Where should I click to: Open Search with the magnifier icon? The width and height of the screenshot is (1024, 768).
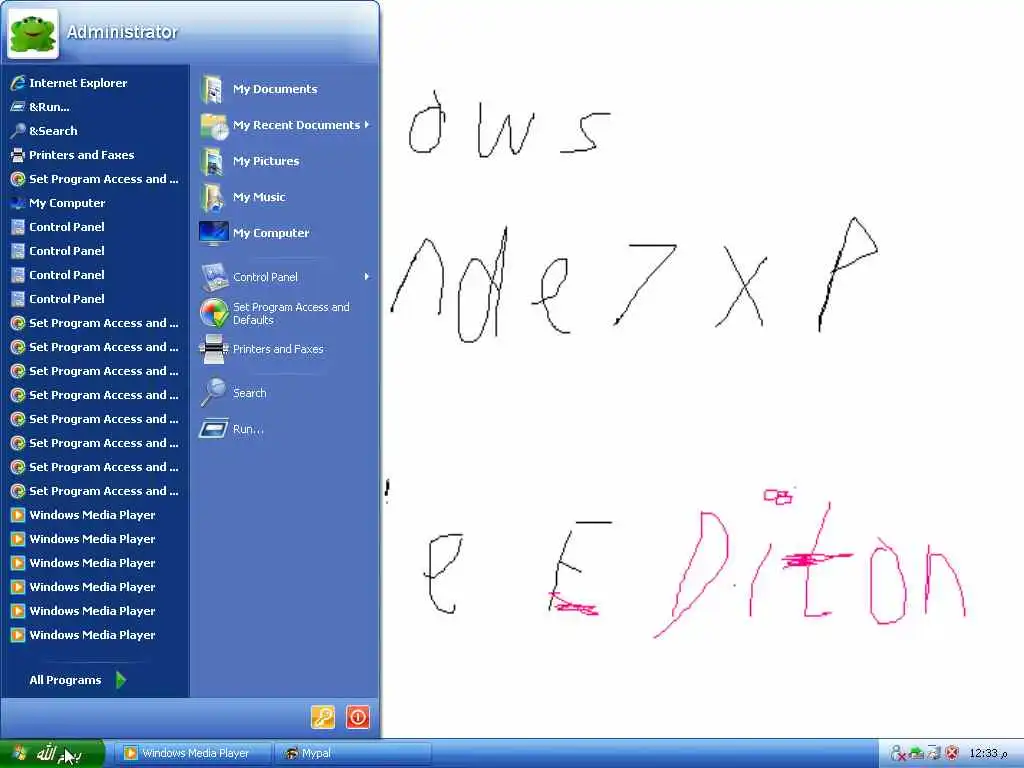pyautogui.click(x=285, y=393)
